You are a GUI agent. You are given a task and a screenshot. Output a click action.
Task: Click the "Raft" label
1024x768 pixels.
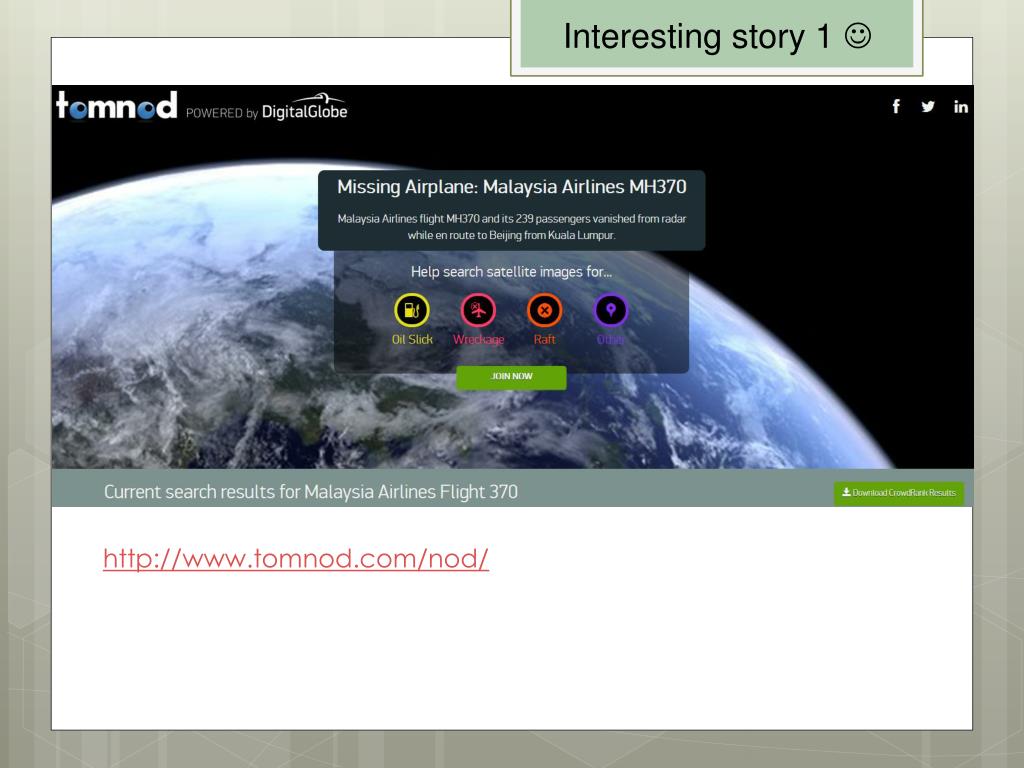pos(545,340)
